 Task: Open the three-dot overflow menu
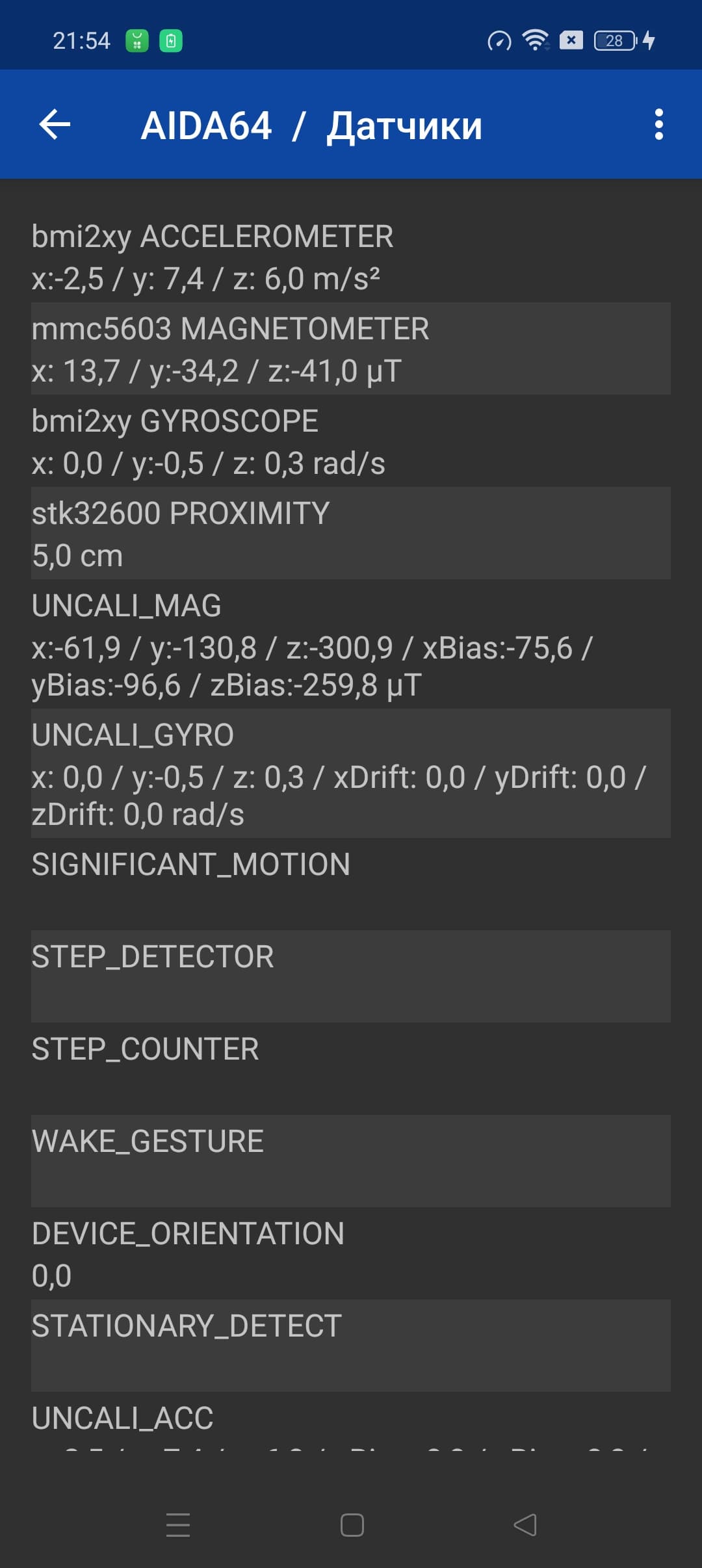click(x=658, y=124)
